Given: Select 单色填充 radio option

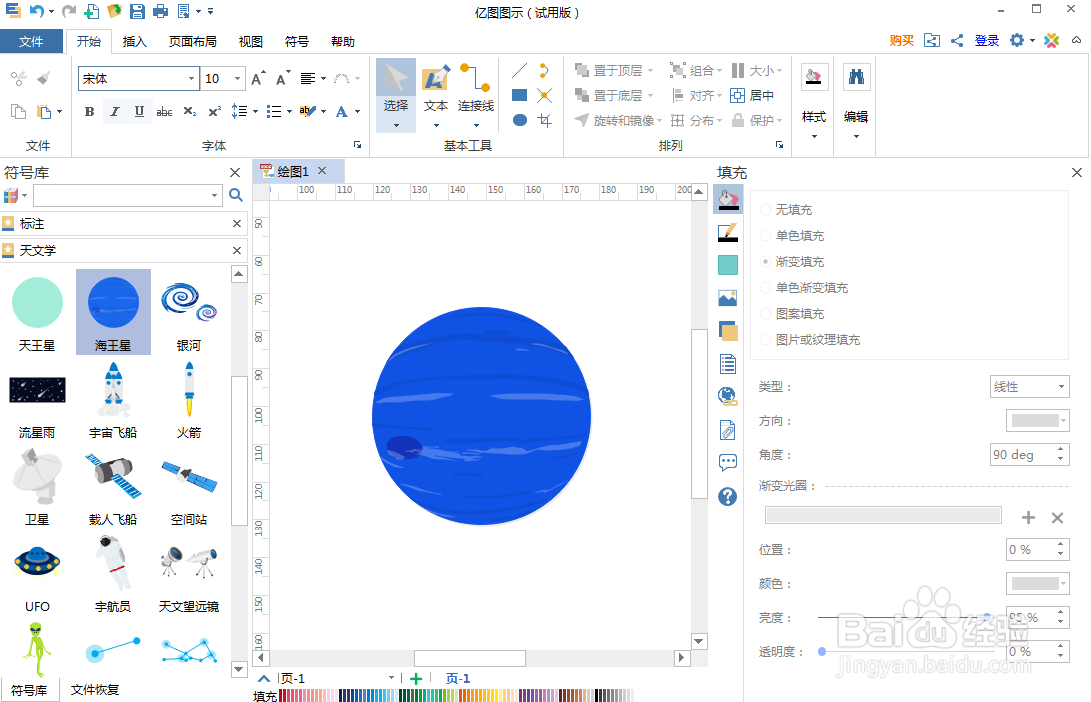Looking at the screenshot, I should point(765,235).
